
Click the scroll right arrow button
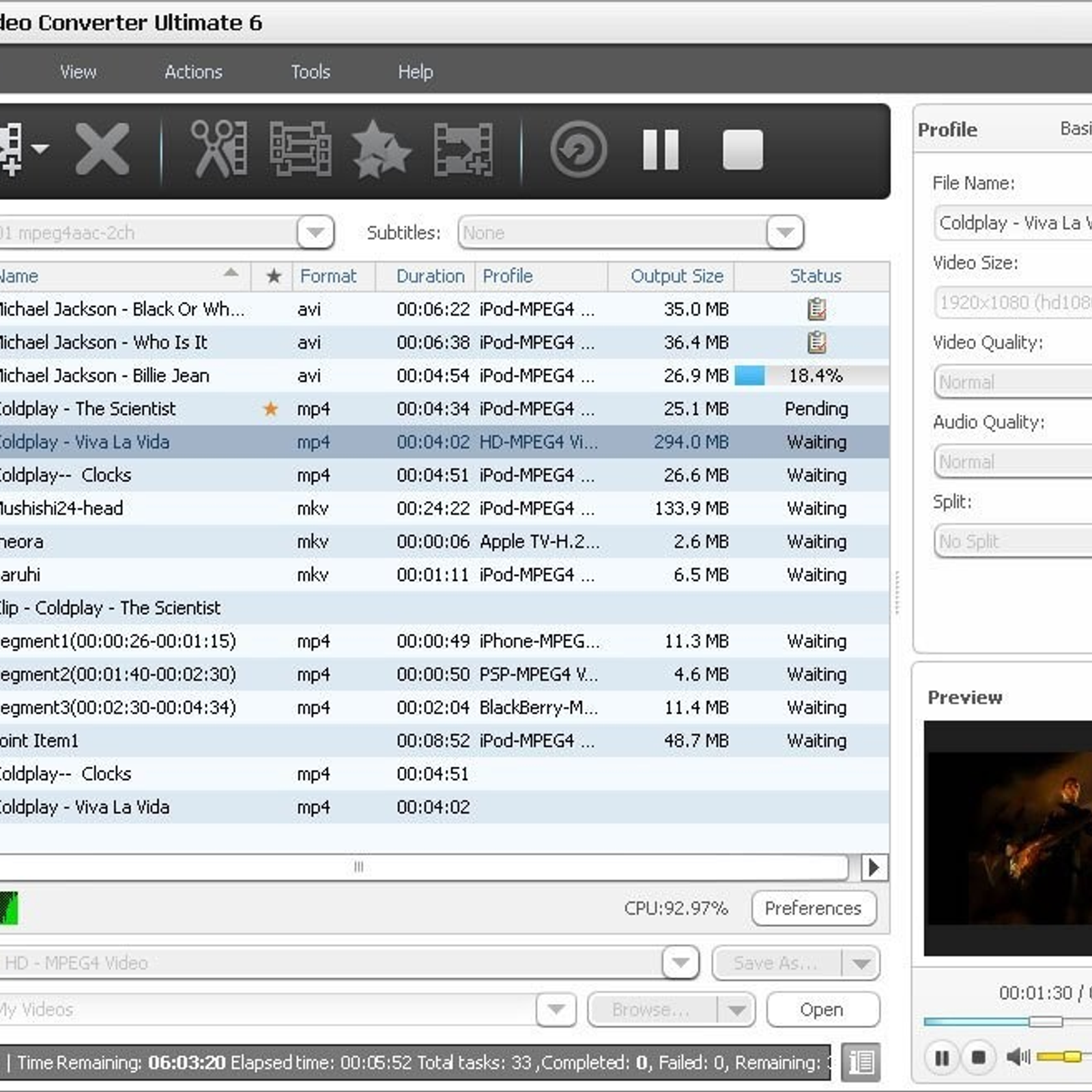874,867
